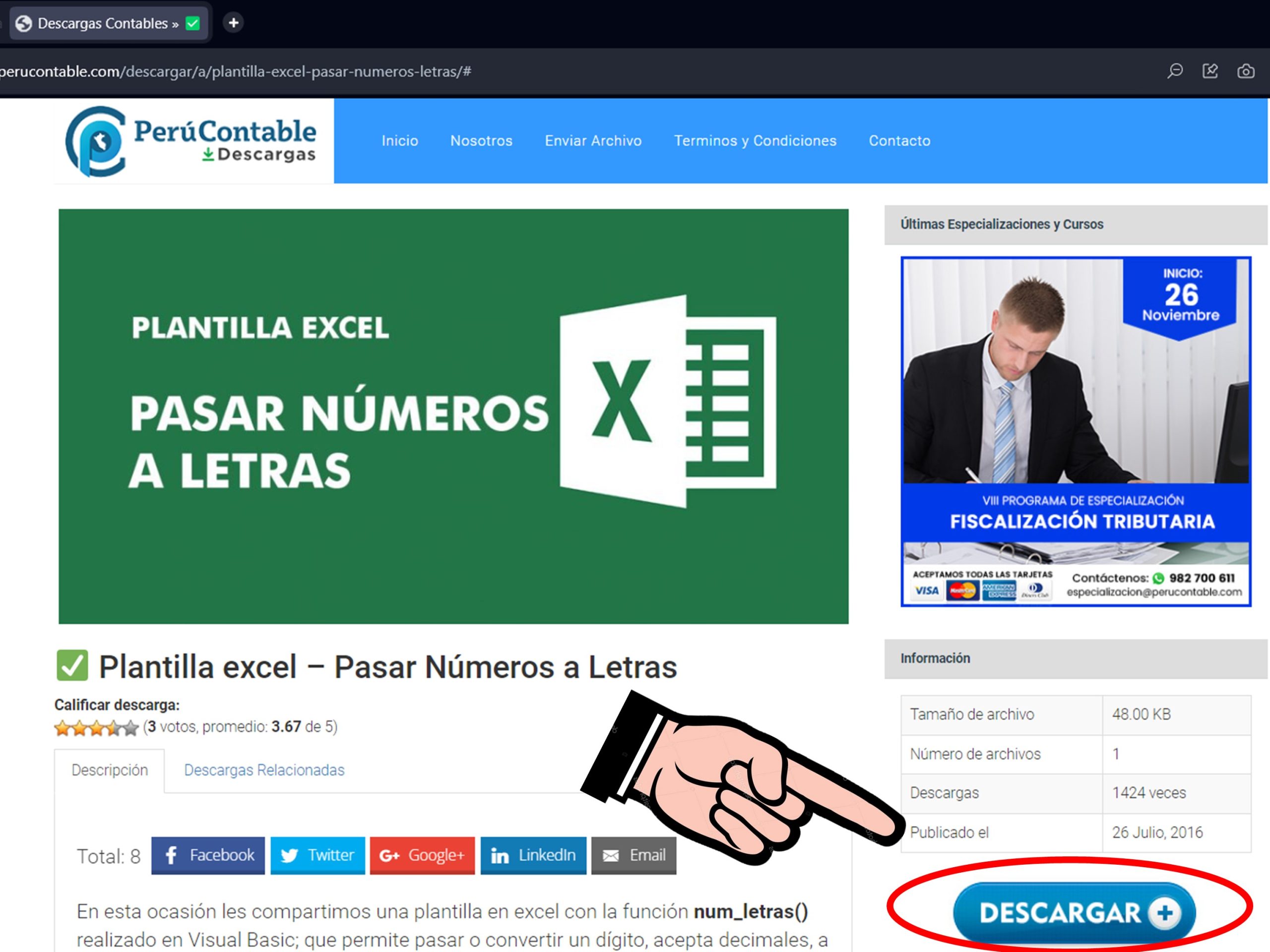The height and width of the screenshot is (952, 1270).
Task: Go to the Contacto page
Action: coord(899,141)
